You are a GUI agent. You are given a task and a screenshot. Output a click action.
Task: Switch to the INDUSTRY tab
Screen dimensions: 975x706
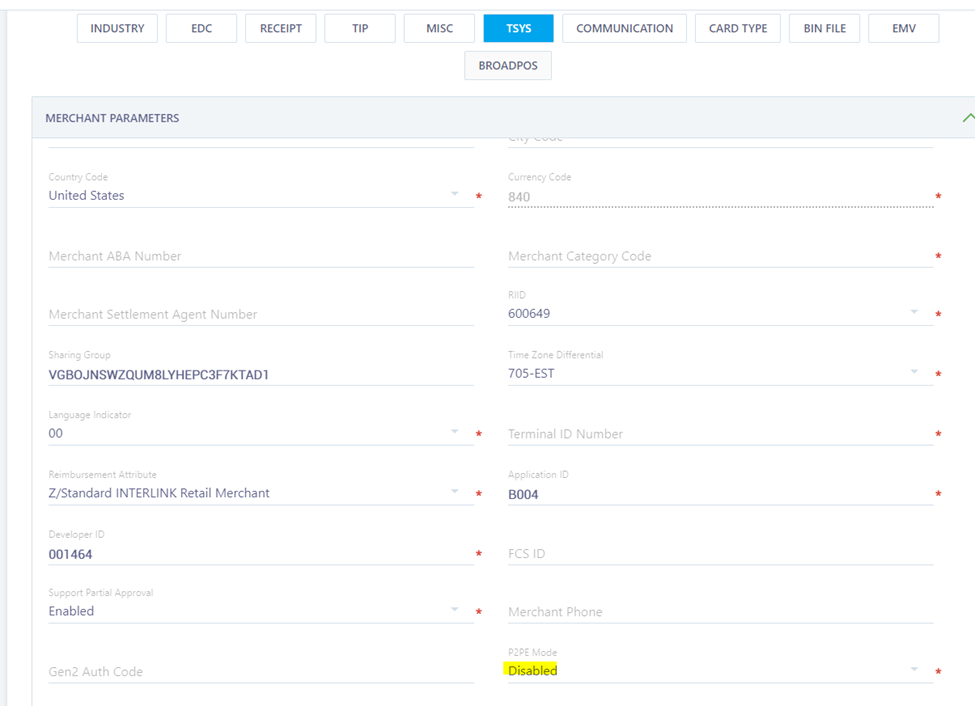[x=117, y=29]
